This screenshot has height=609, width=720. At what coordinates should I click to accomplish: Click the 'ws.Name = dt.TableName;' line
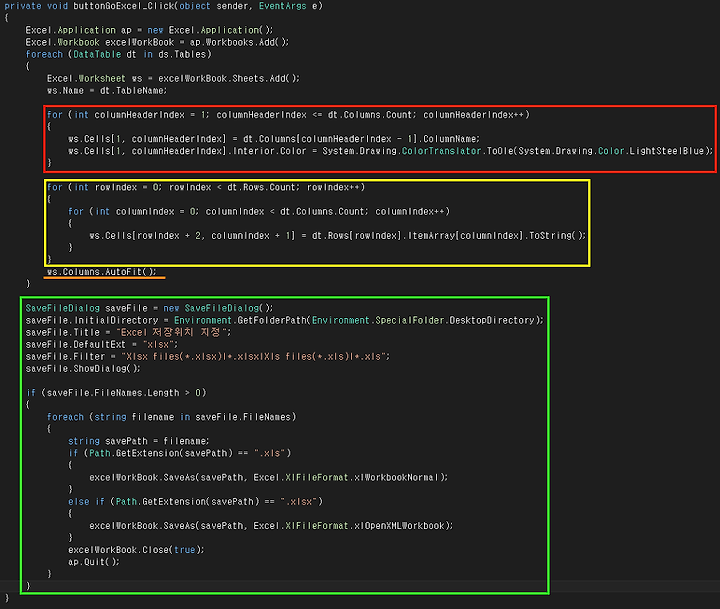107,90
